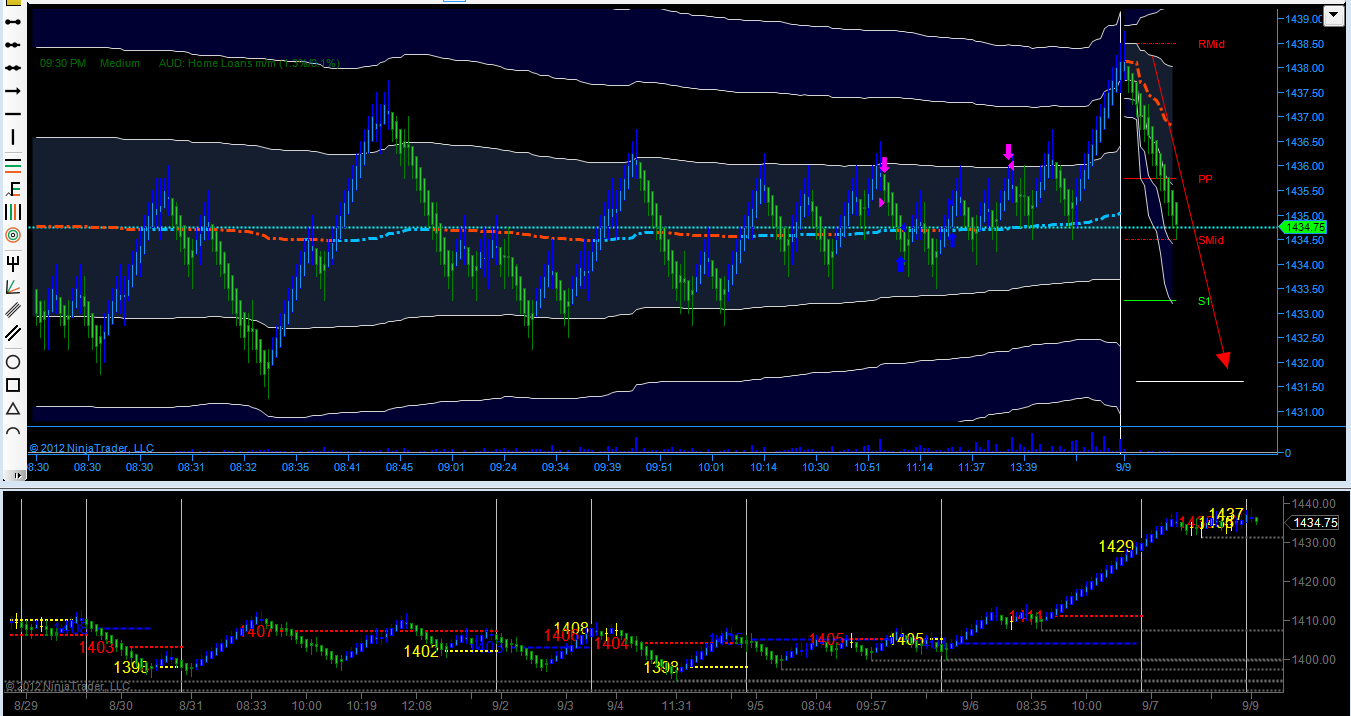Viewport: 1351px width, 716px height.
Task: Select the Andrews Pitchfork tool
Action: pyautogui.click(x=13, y=262)
